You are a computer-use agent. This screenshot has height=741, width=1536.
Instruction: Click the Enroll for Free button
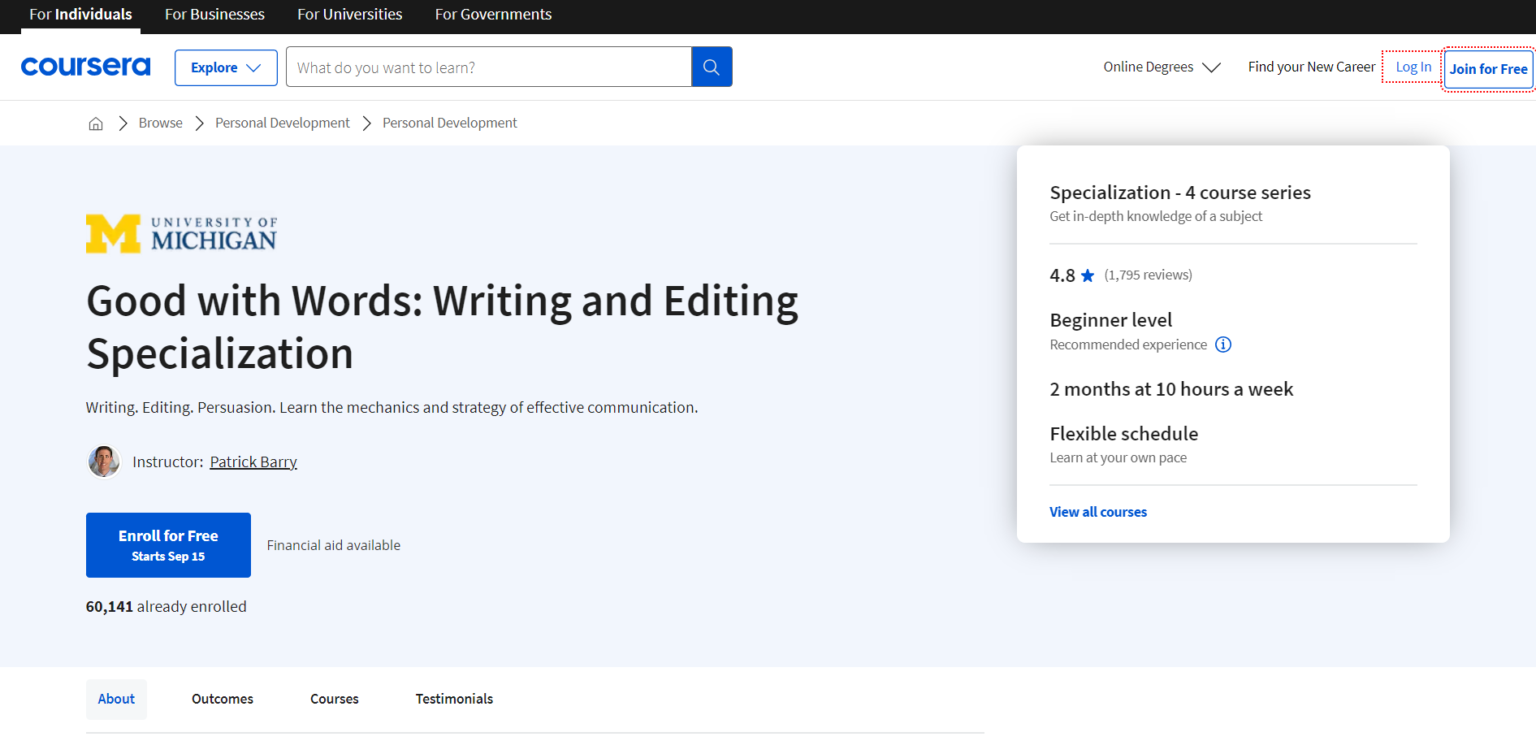(x=168, y=544)
